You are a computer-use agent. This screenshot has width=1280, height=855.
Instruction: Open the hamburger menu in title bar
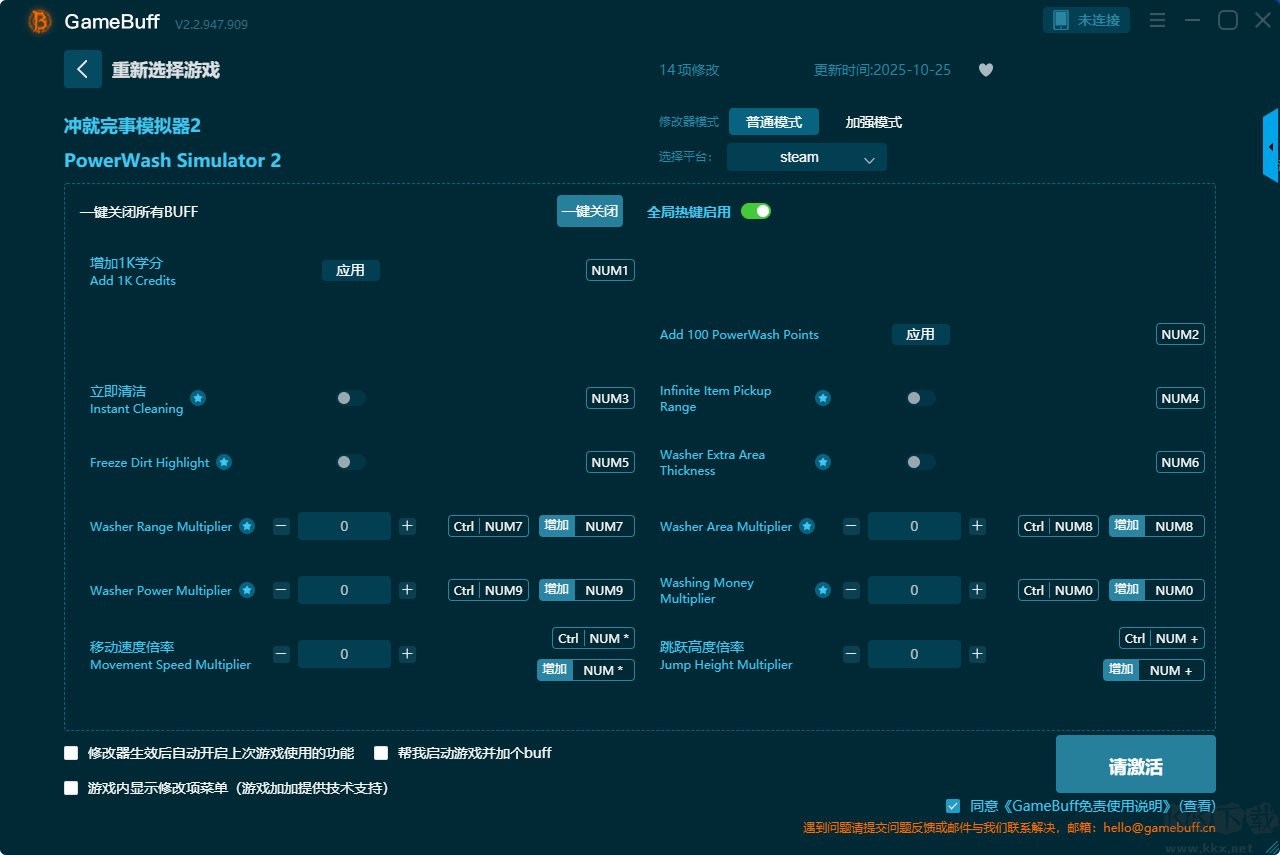[1157, 21]
